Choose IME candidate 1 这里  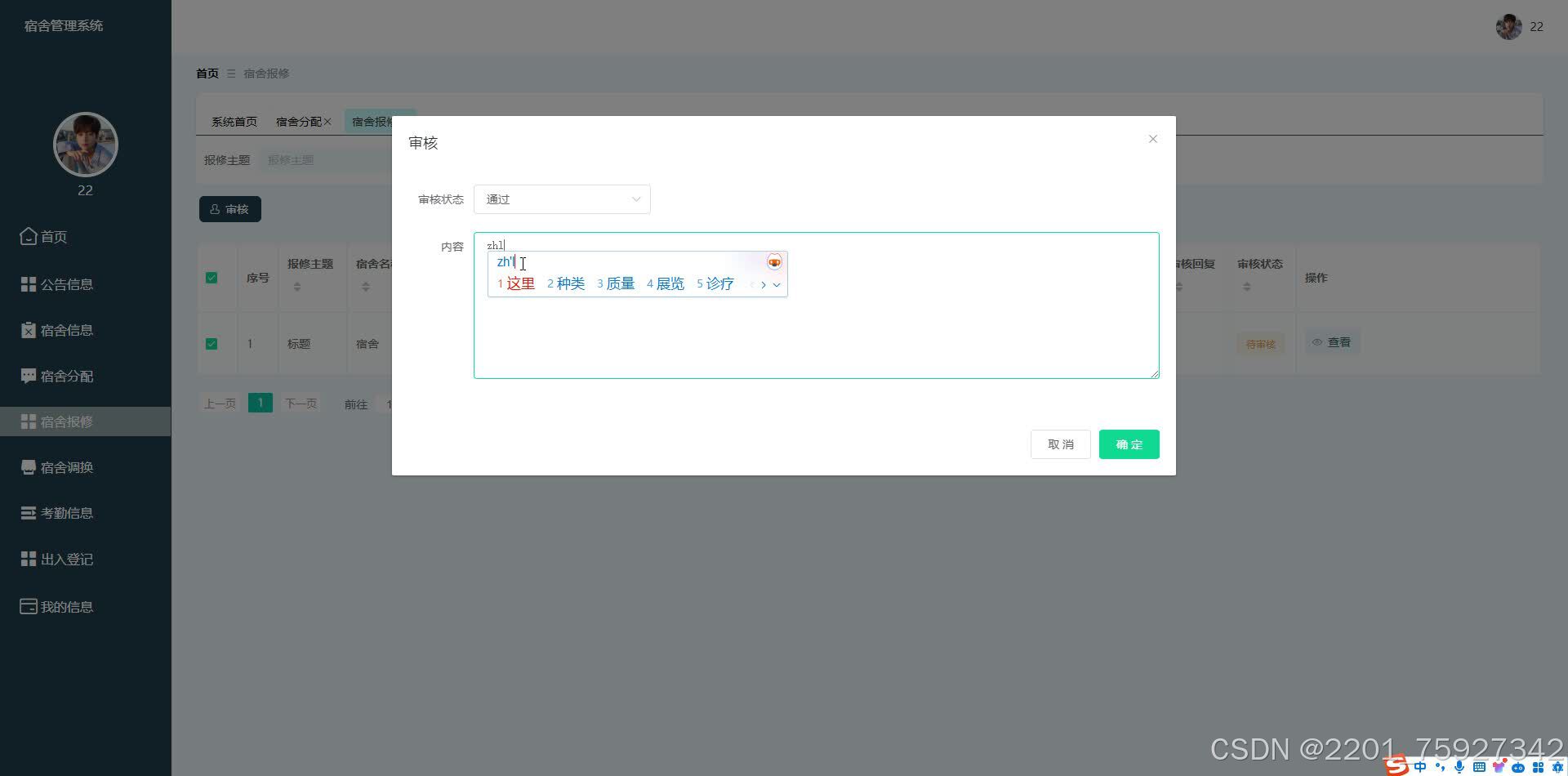coord(516,283)
